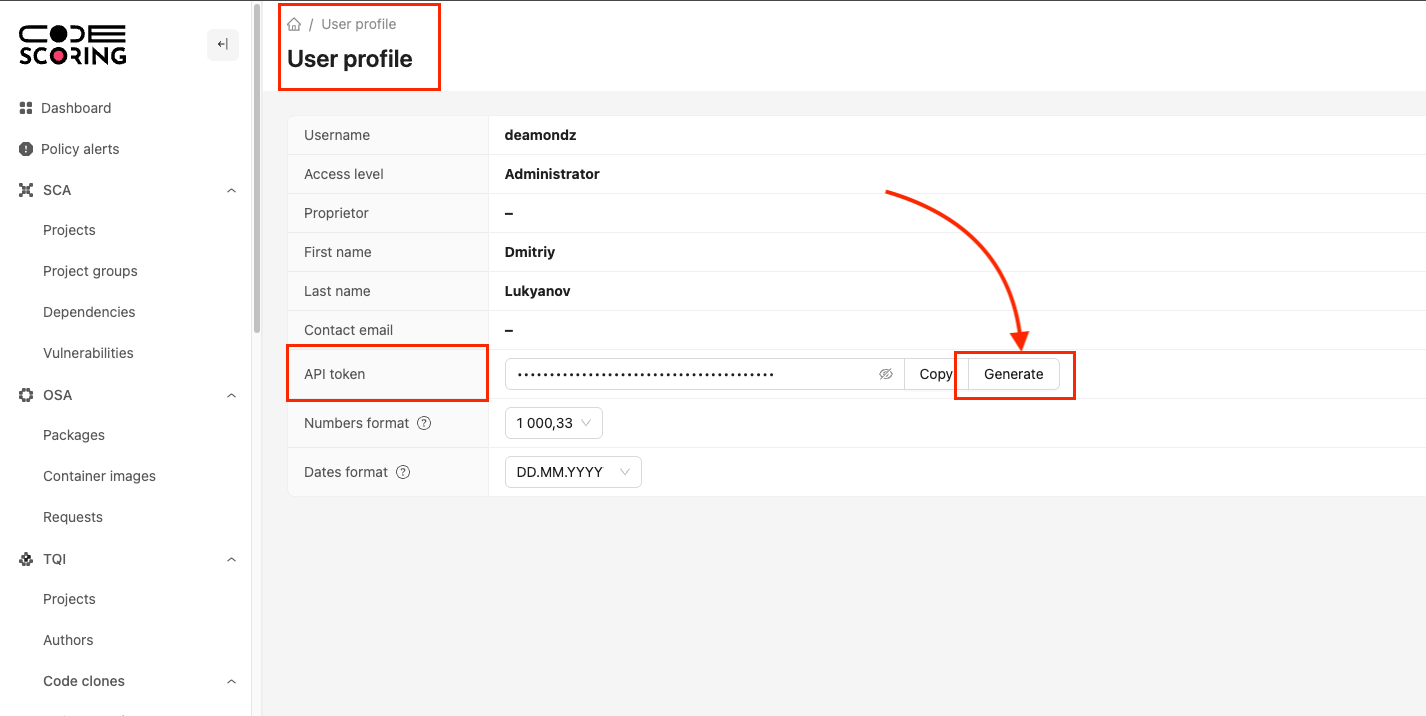The height and width of the screenshot is (716, 1426).
Task: Click the Dates format help icon
Action: [x=403, y=471]
